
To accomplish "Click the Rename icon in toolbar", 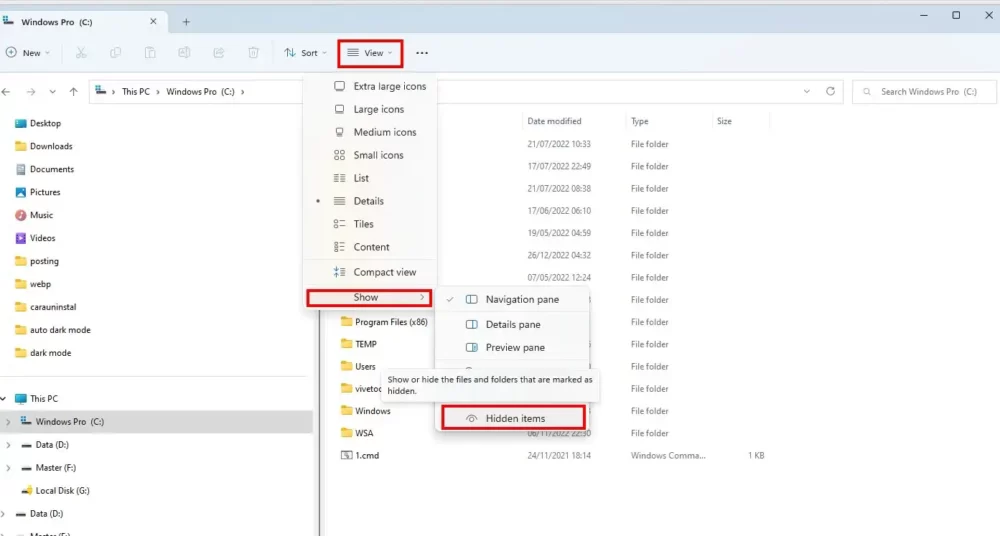I will pyautogui.click(x=184, y=53).
